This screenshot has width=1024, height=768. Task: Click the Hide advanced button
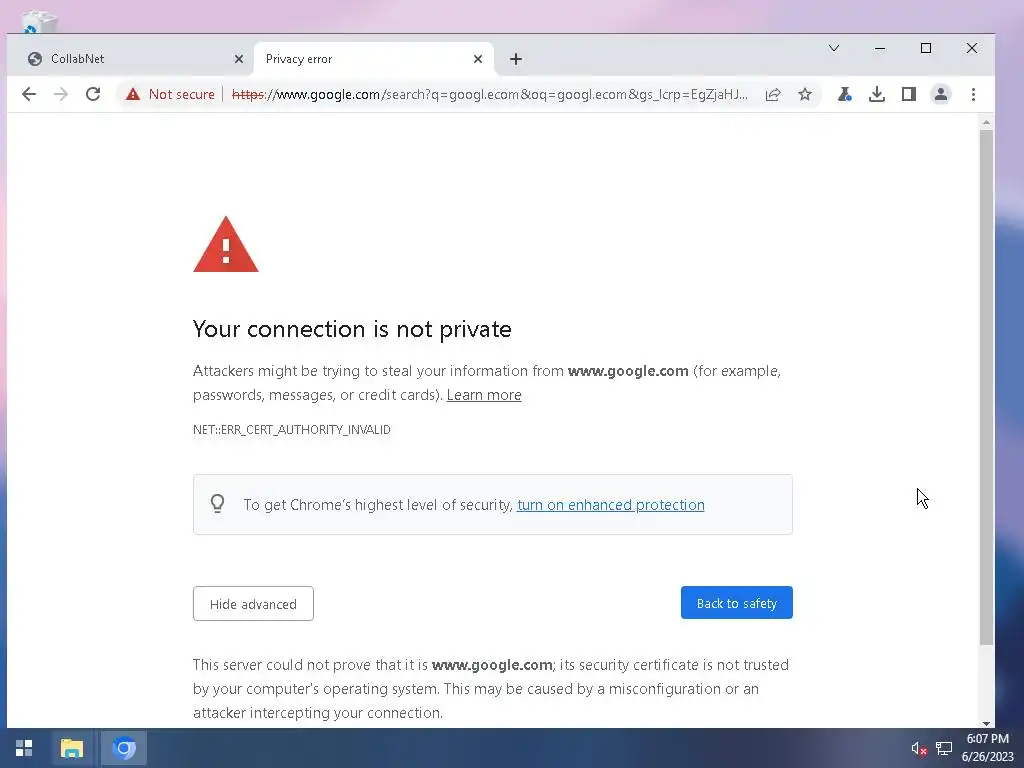[253, 603]
